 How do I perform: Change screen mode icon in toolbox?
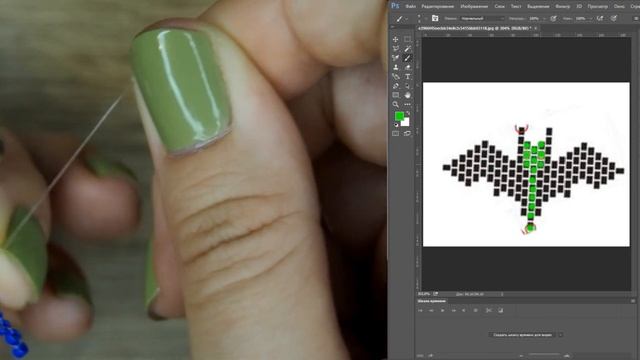(x=407, y=133)
